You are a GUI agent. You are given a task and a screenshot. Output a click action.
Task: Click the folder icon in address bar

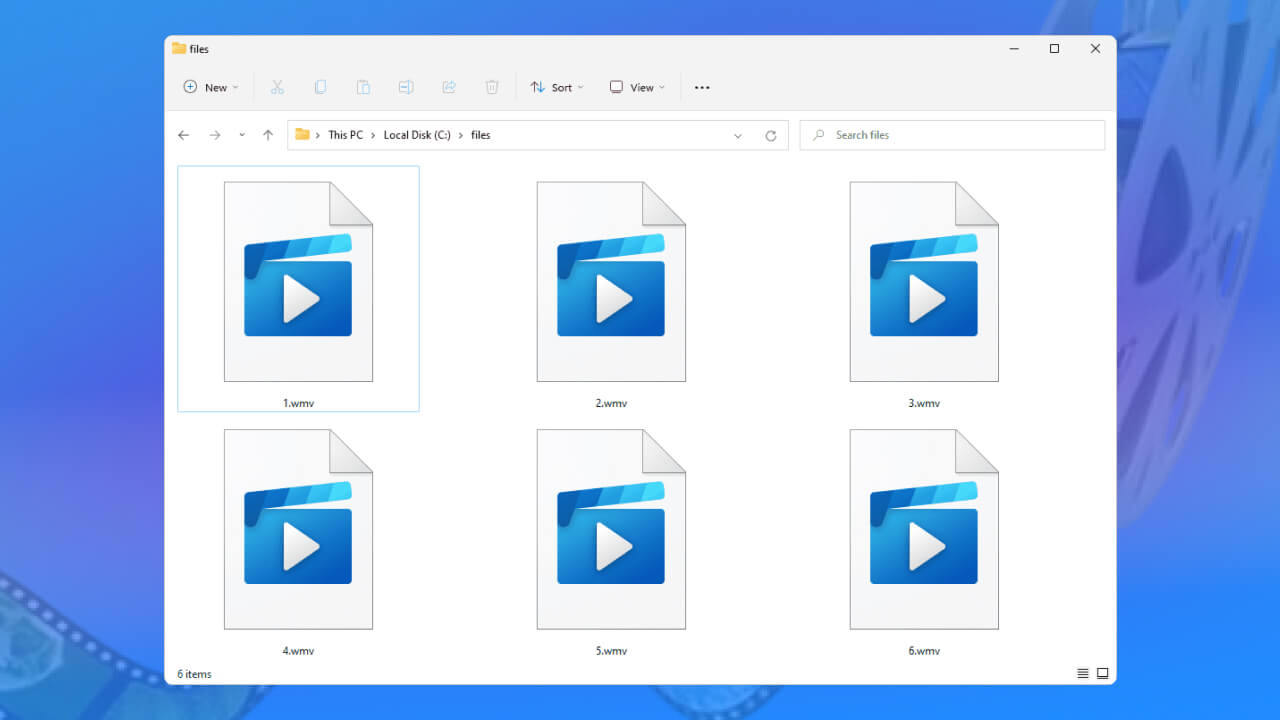[x=302, y=134]
